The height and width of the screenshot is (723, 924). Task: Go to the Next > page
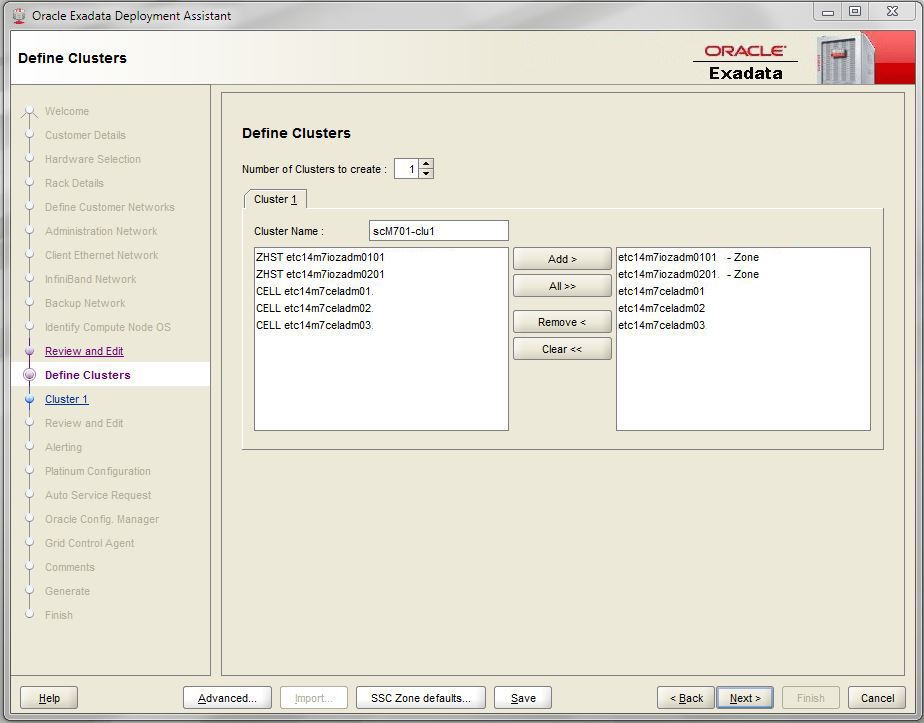point(745,698)
